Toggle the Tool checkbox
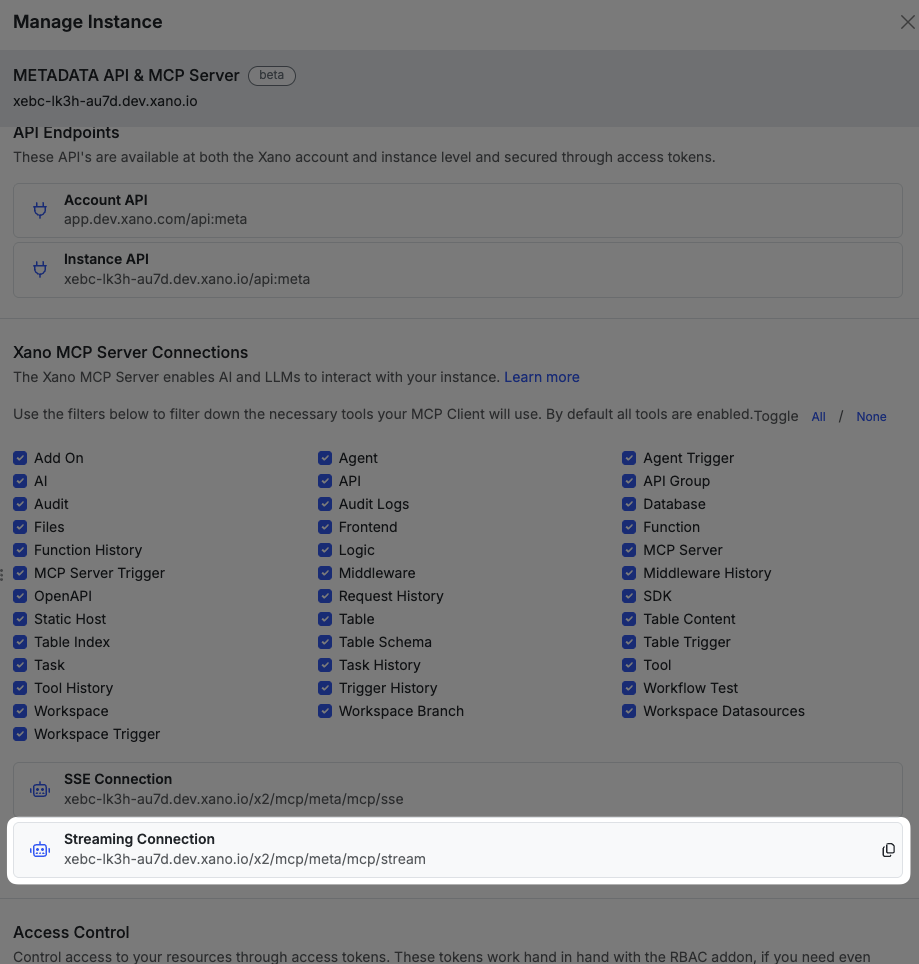 coord(629,665)
